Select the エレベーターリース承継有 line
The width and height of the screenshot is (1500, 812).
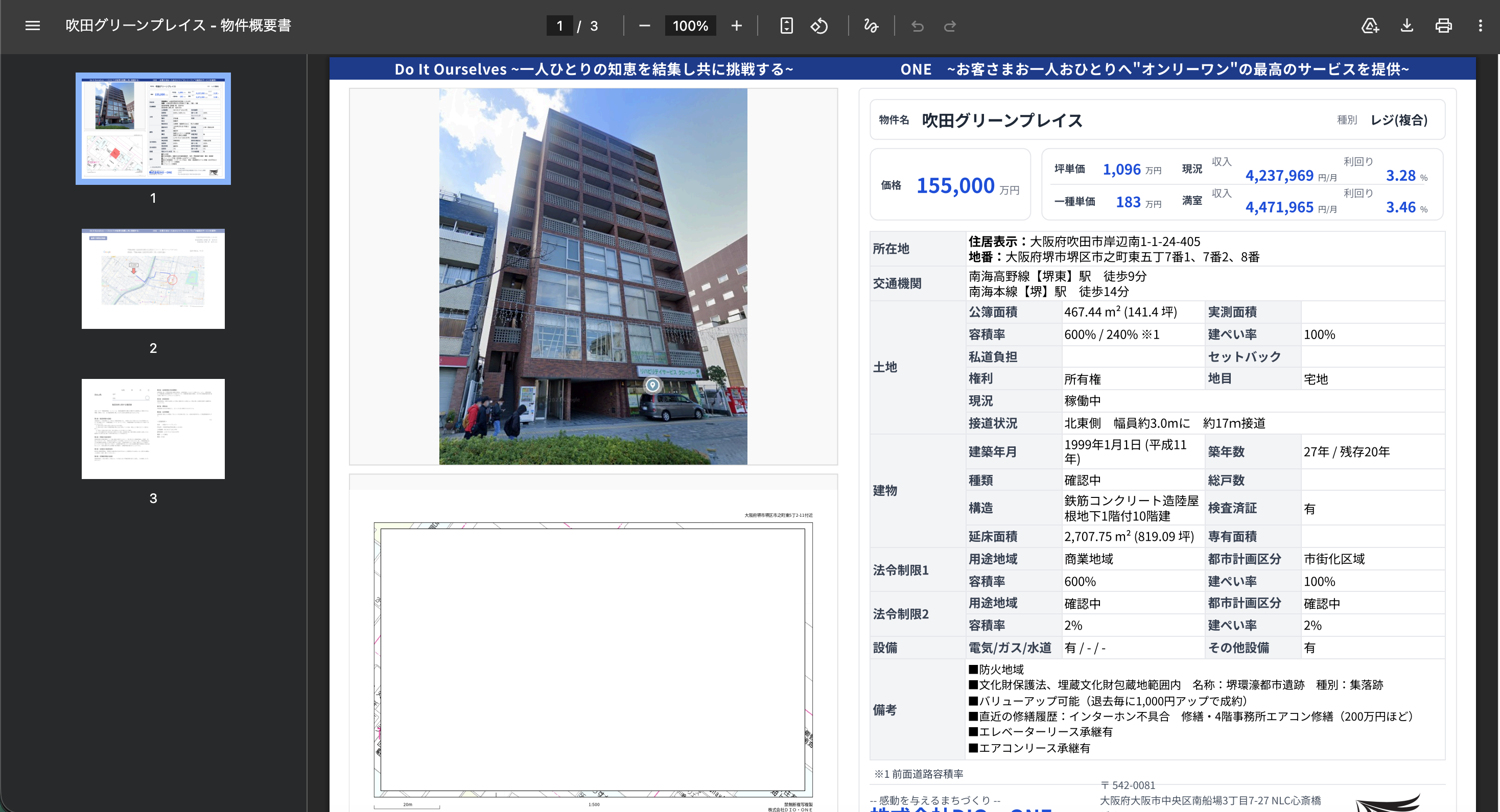click(1041, 732)
